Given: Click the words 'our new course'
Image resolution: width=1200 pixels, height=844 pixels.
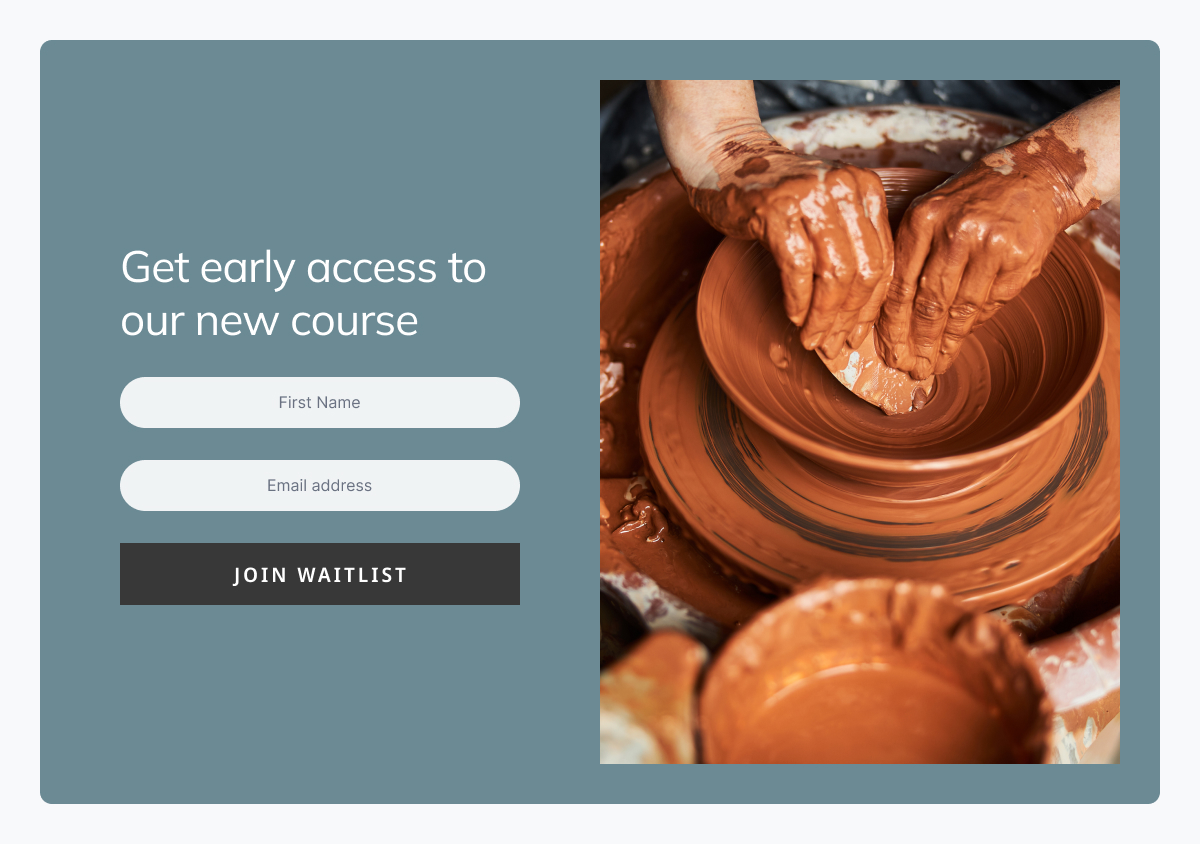Looking at the screenshot, I should pos(269,321).
